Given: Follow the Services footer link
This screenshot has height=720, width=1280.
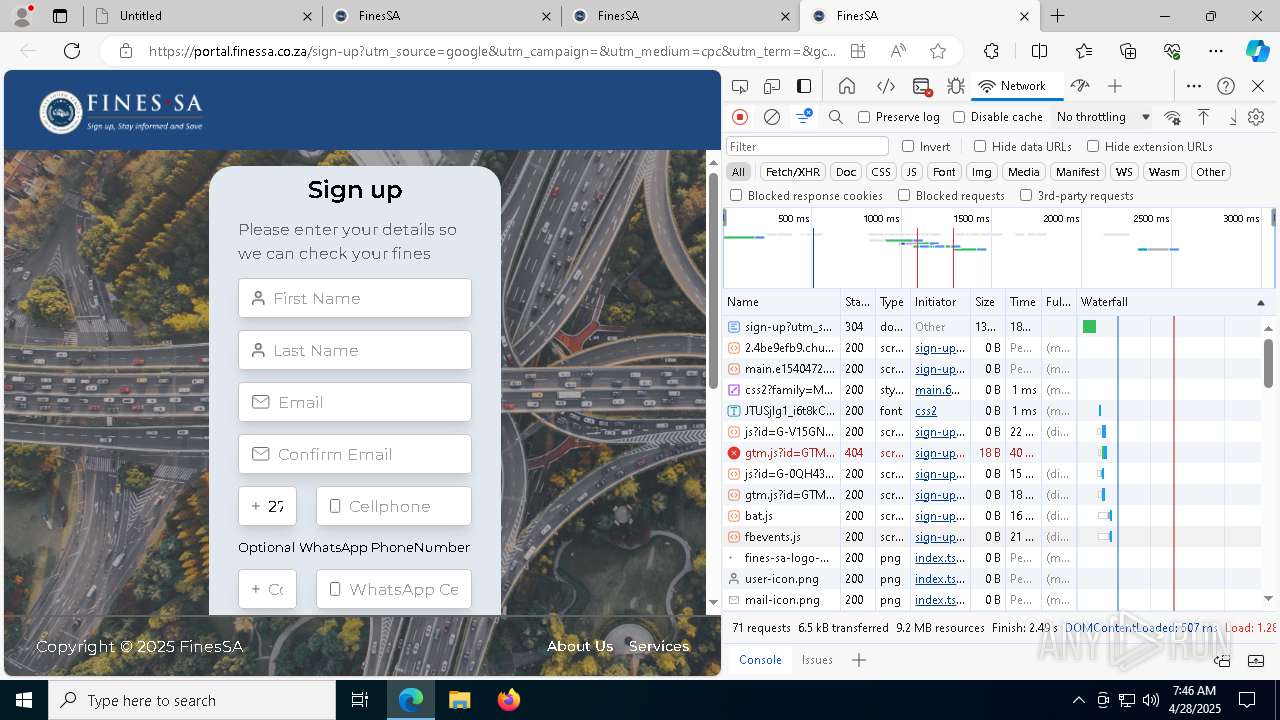Looking at the screenshot, I should point(659,646).
